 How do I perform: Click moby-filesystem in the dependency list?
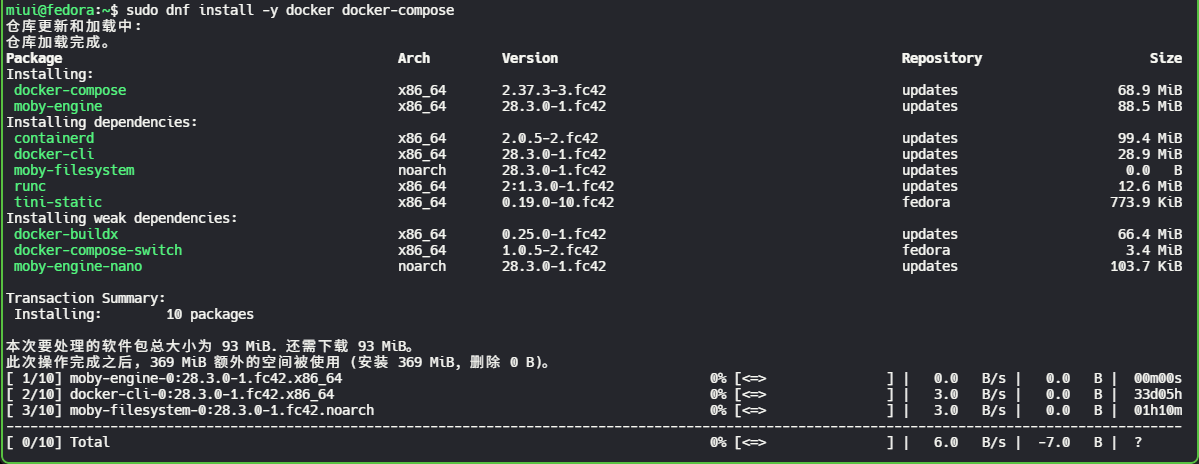click(74, 170)
